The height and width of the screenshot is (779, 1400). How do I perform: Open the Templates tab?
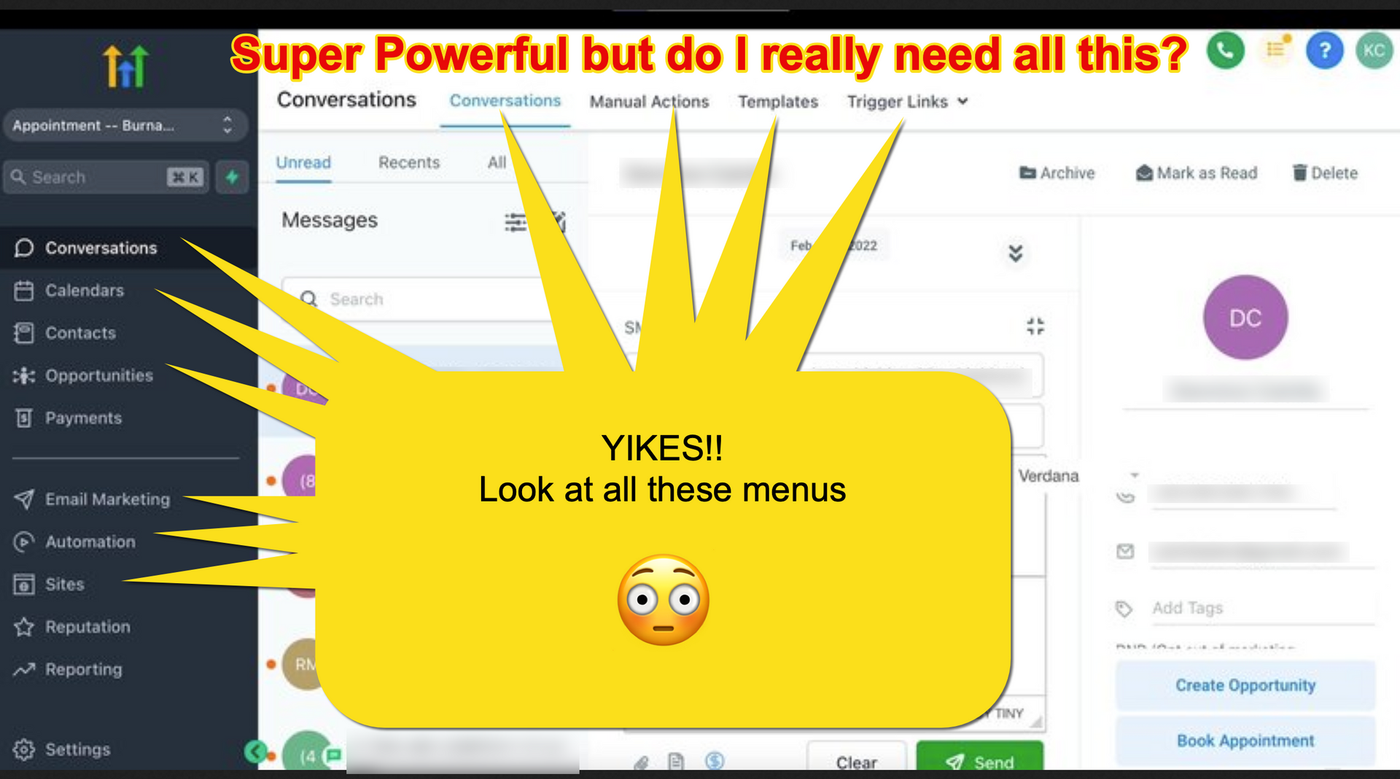pyautogui.click(x=778, y=101)
